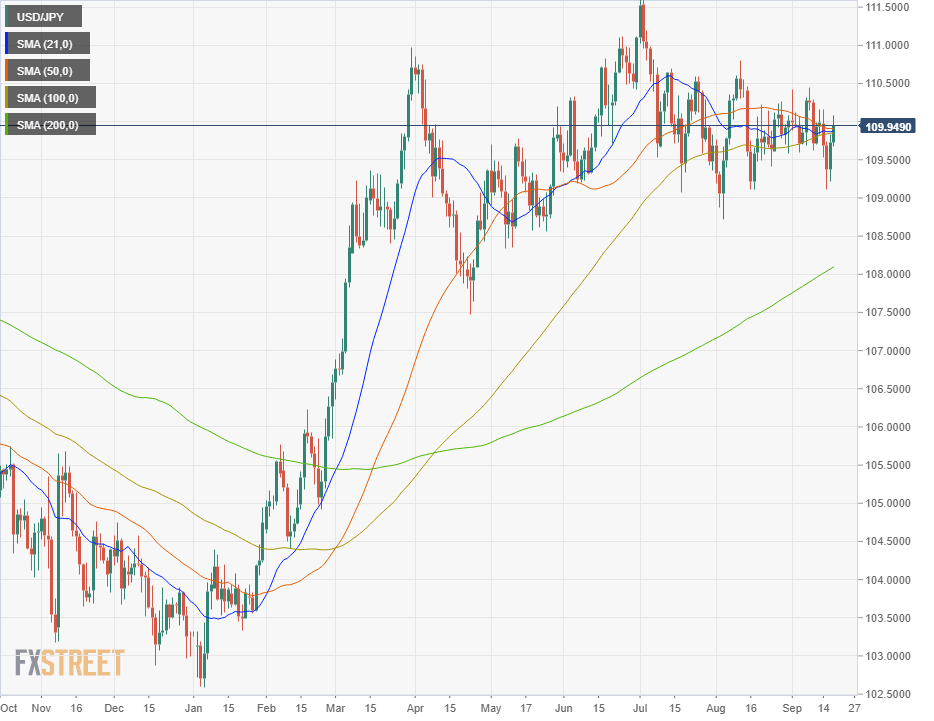Click the Jul label on the time axis
The height and width of the screenshot is (721, 934).
tap(640, 708)
